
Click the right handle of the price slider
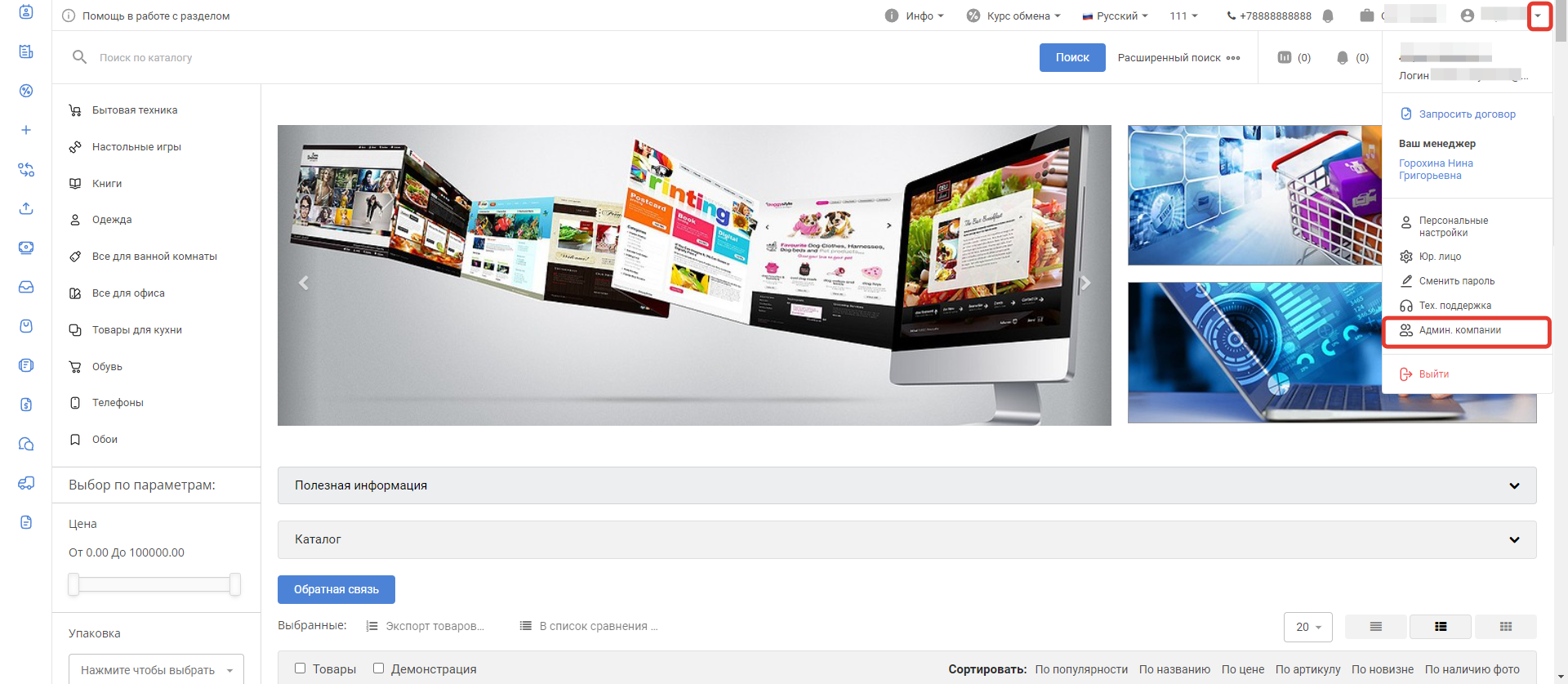pyautogui.click(x=235, y=584)
